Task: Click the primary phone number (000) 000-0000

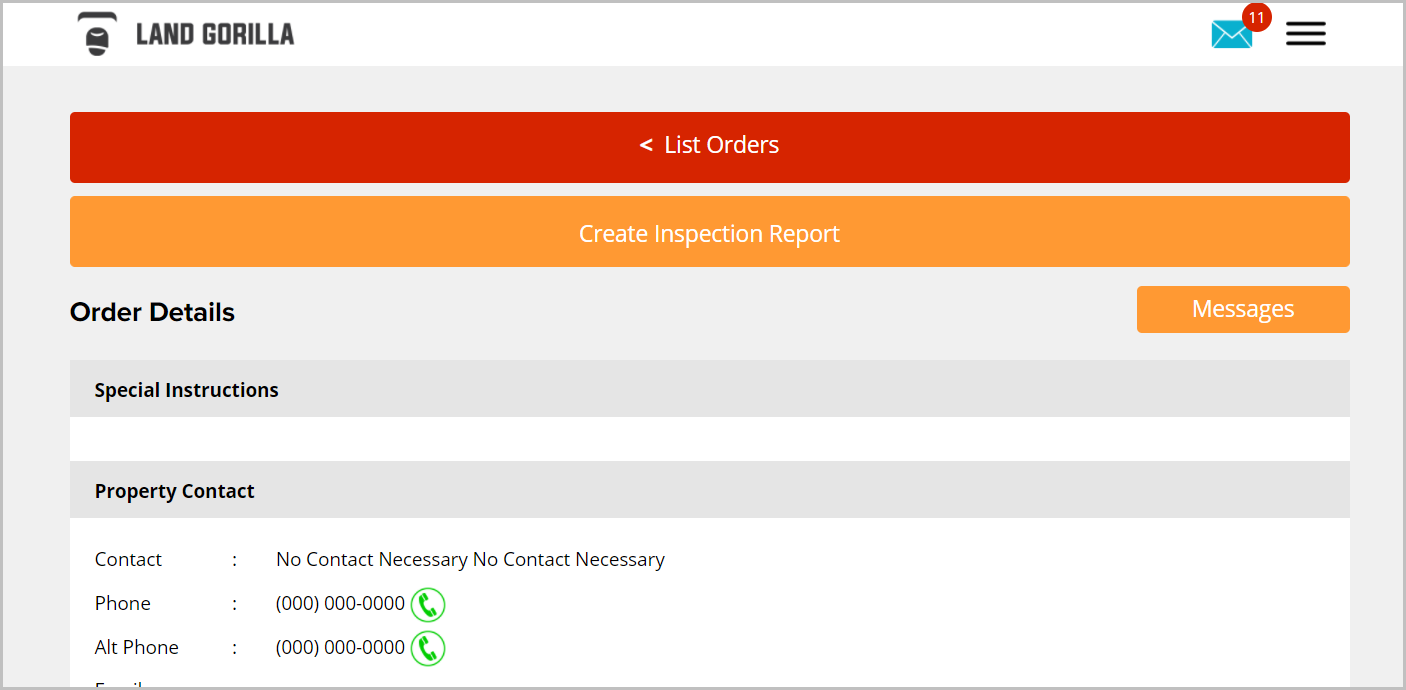Action: point(340,603)
